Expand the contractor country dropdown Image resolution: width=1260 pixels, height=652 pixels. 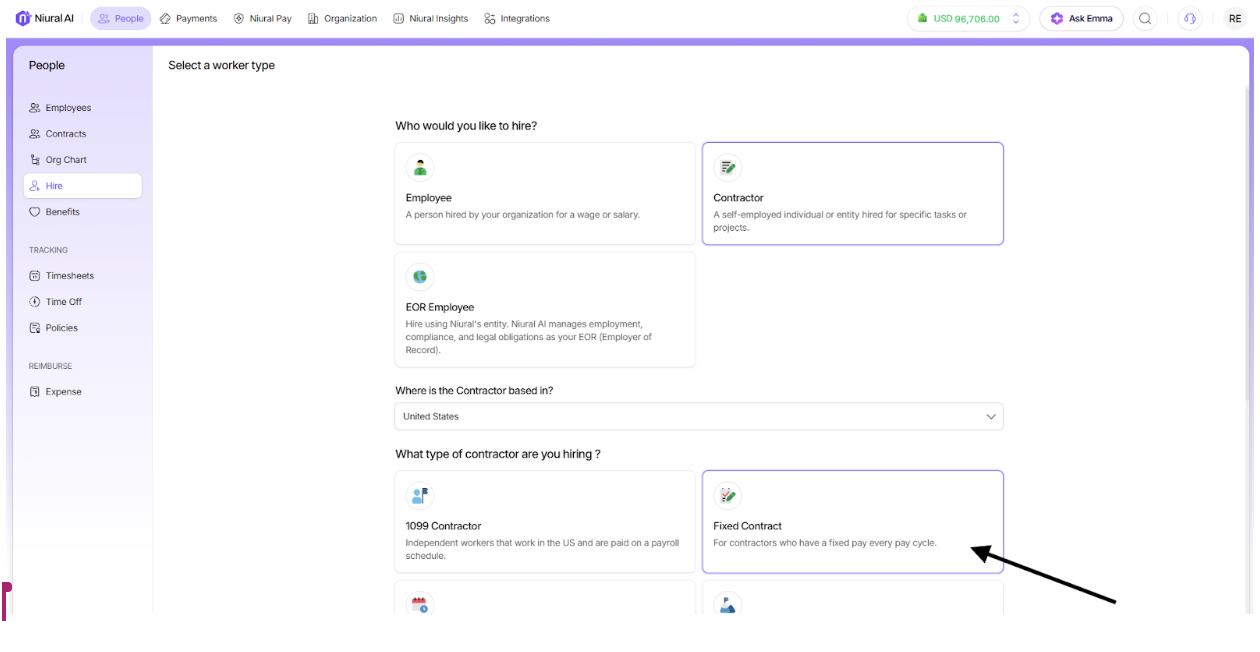click(x=698, y=416)
